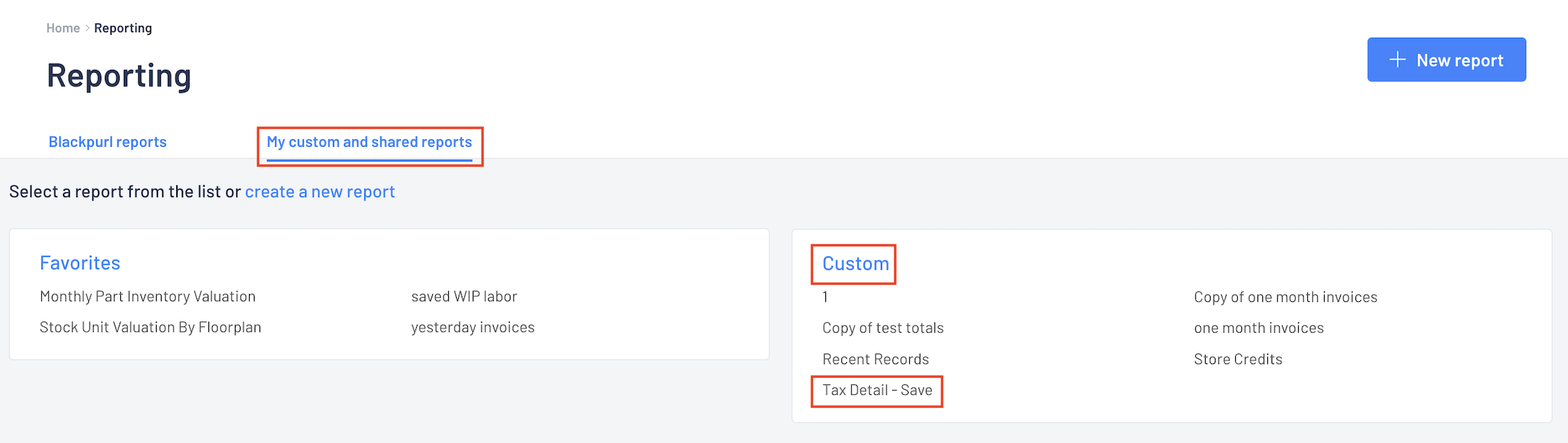Open the Favorites section heading
Viewport: 1568px width, 443px height.
(80, 263)
